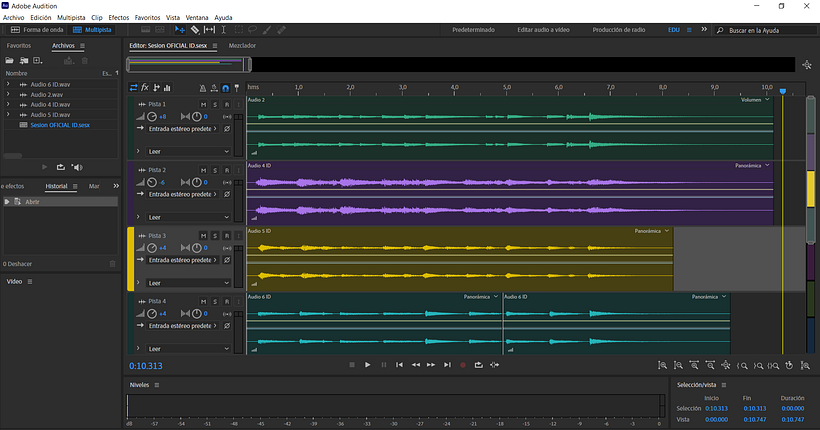This screenshot has height=430, width=820.
Task: Adjust Pista 2 pan knob
Action: (197, 182)
